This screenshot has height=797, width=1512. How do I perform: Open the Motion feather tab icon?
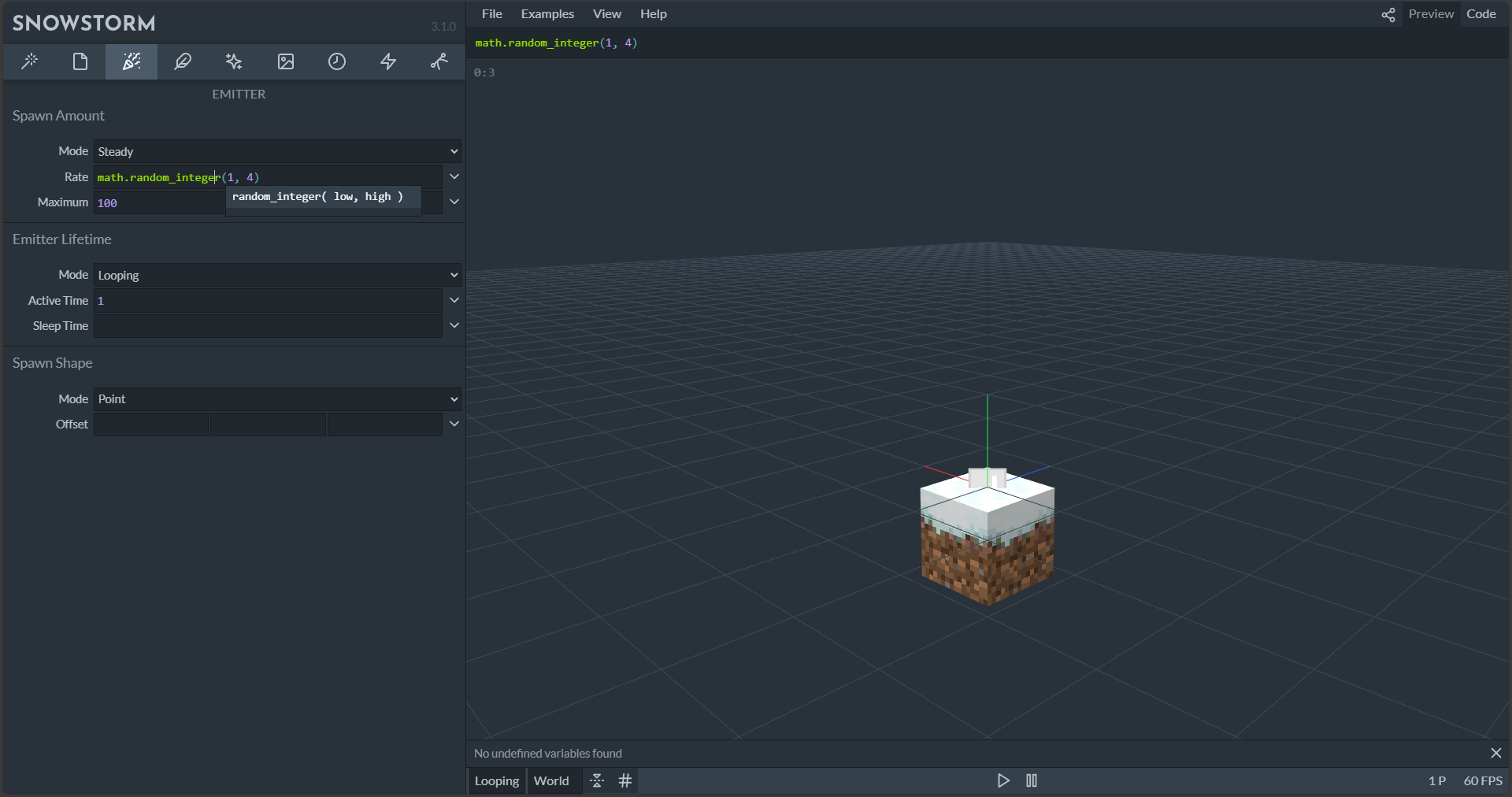183,61
